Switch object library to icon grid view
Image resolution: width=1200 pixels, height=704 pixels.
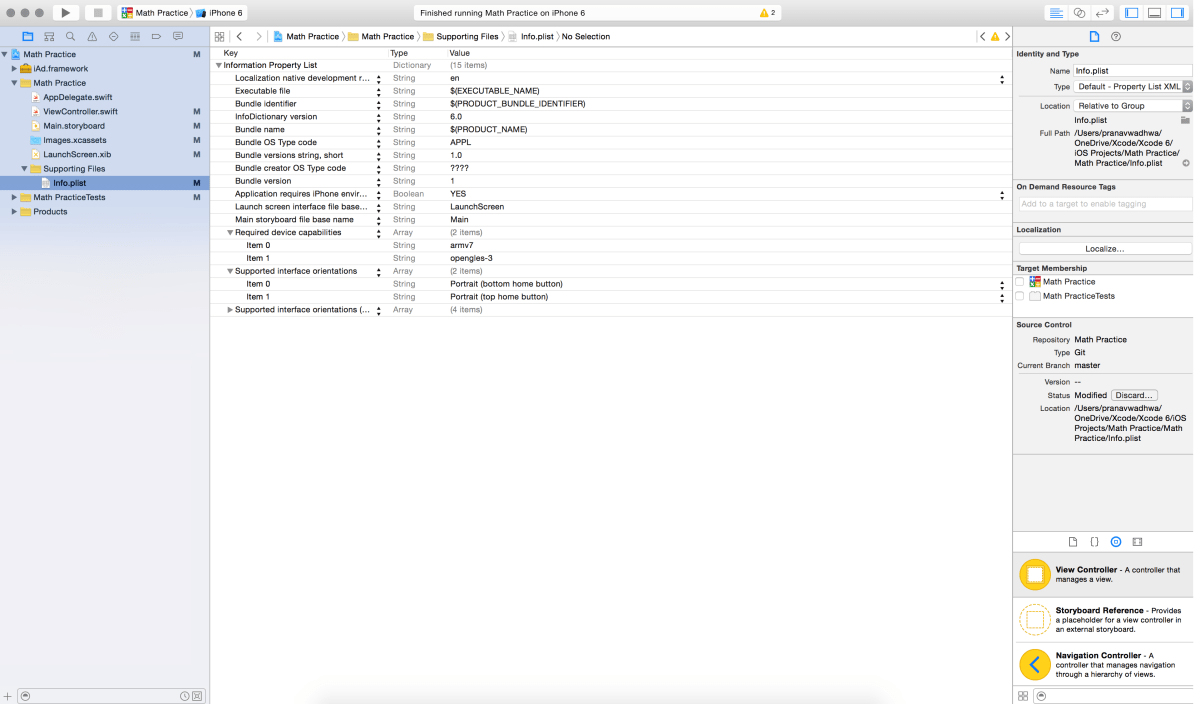coord(1023,695)
